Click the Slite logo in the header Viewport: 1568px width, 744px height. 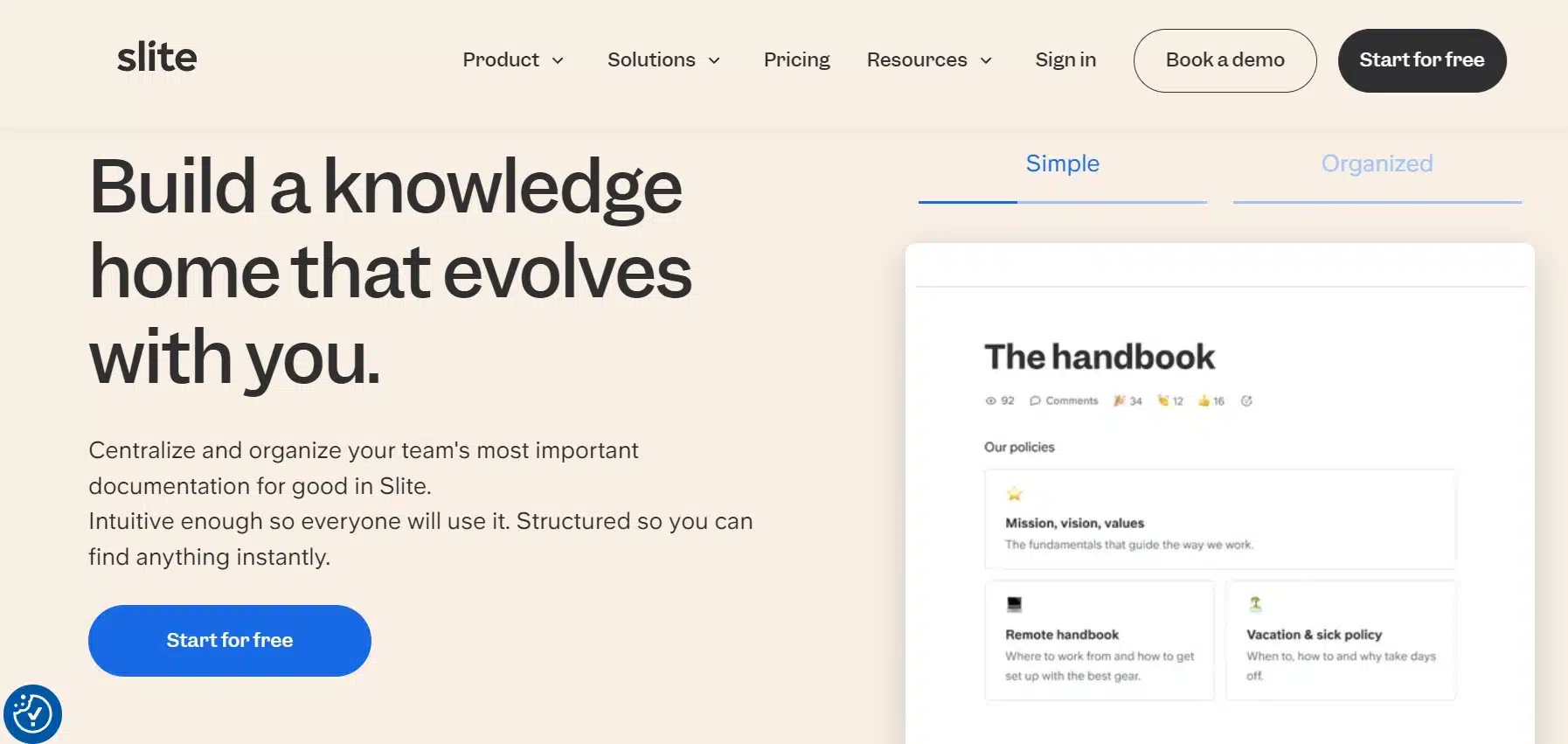pyautogui.click(x=156, y=56)
